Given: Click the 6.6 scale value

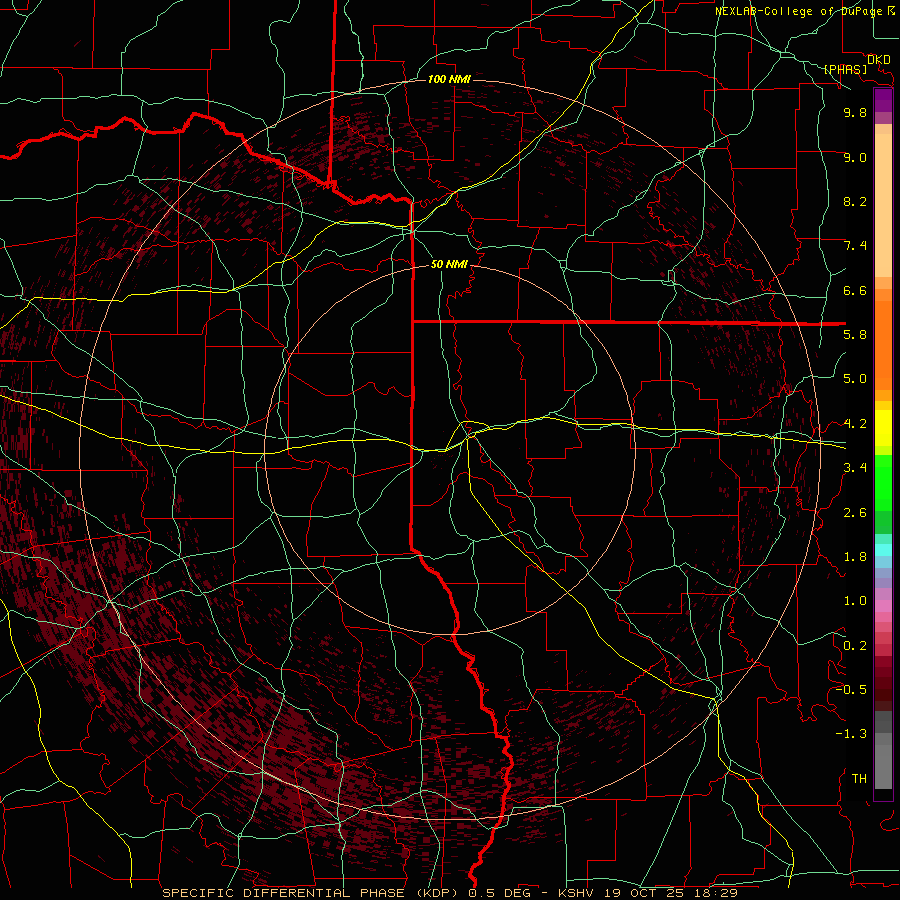Looking at the screenshot, I should pyautogui.click(x=855, y=290).
